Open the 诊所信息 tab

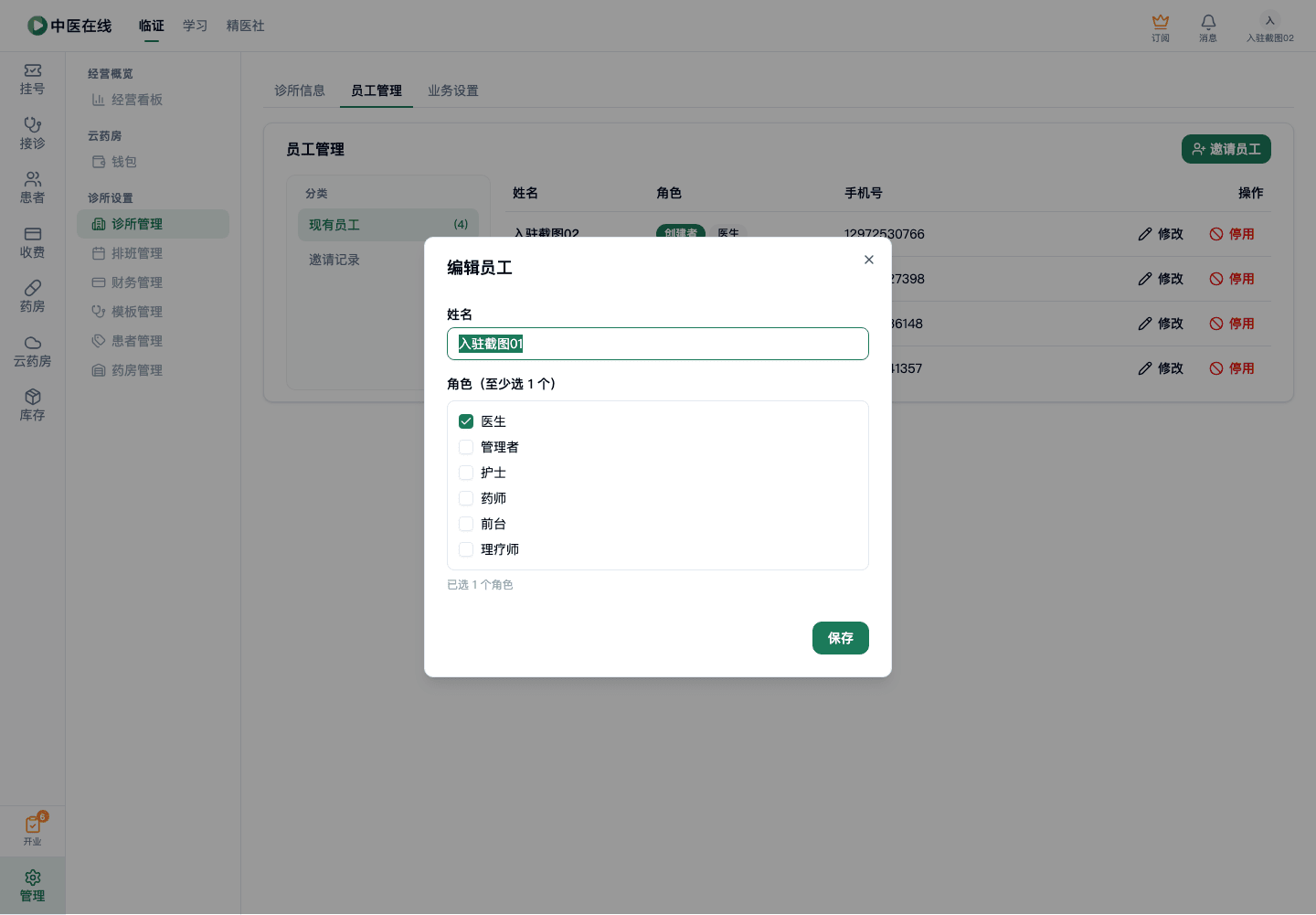(300, 90)
